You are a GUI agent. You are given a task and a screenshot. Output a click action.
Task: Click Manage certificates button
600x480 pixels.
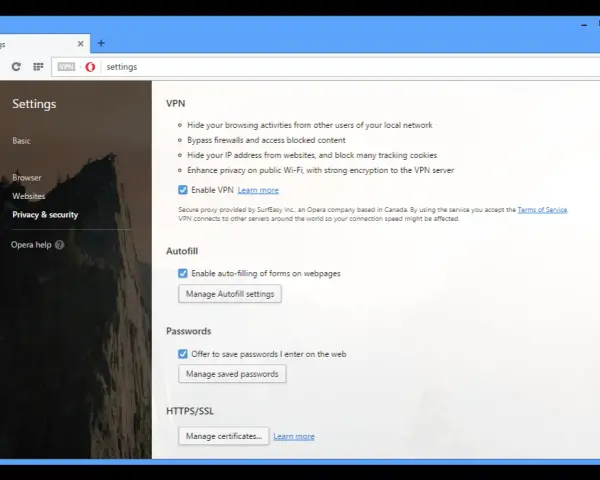pos(224,436)
